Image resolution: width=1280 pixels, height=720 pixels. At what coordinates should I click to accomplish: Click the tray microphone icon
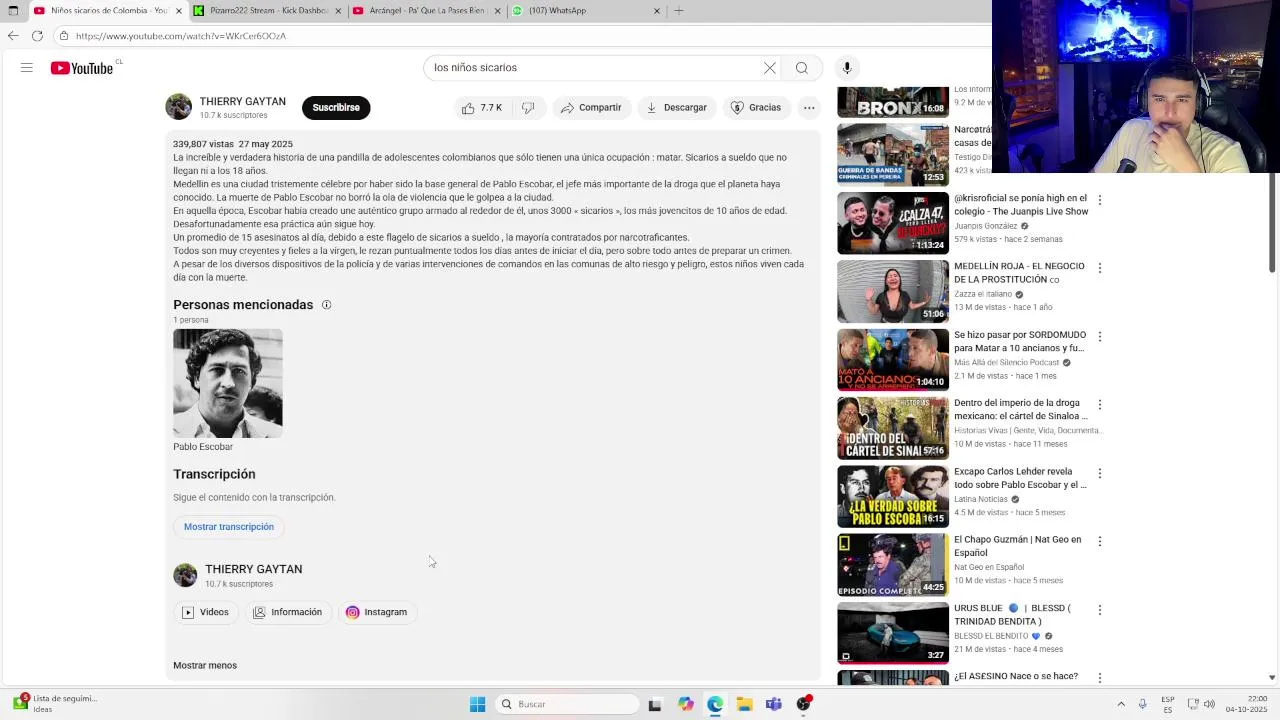tap(1142, 704)
